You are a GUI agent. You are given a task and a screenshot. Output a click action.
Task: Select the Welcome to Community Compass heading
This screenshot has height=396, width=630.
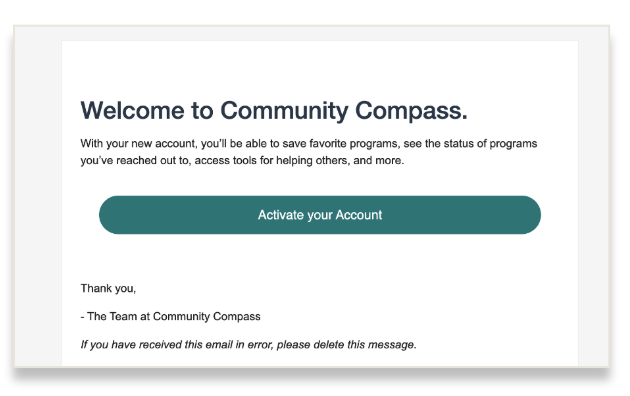pyautogui.click(x=274, y=110)
